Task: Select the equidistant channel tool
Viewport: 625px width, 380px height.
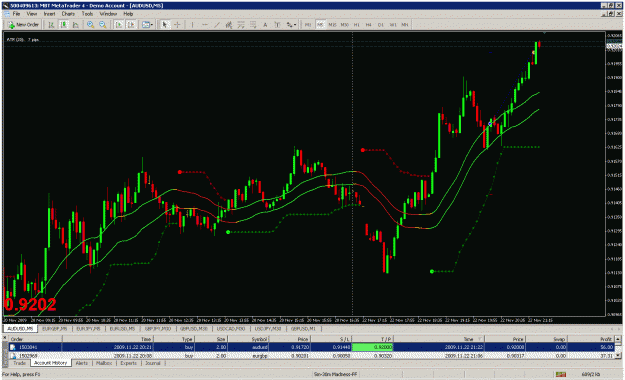Action: click(229, 25)
